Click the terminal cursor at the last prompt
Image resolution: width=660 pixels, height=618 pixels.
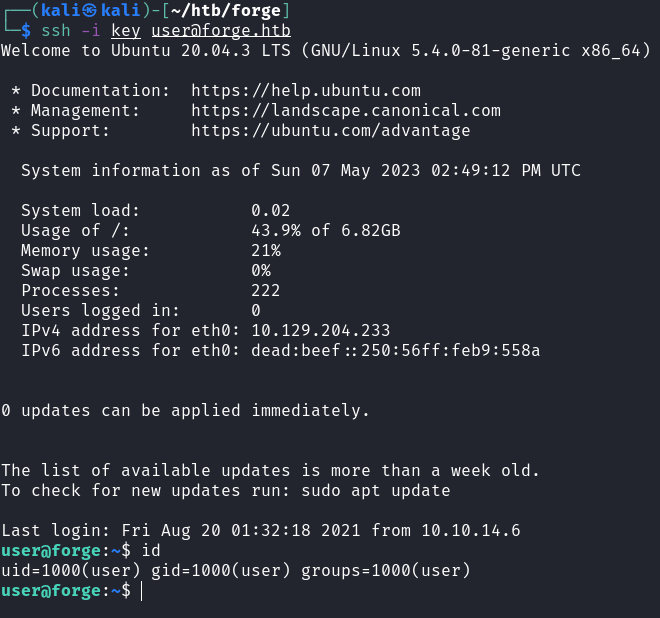142,591
